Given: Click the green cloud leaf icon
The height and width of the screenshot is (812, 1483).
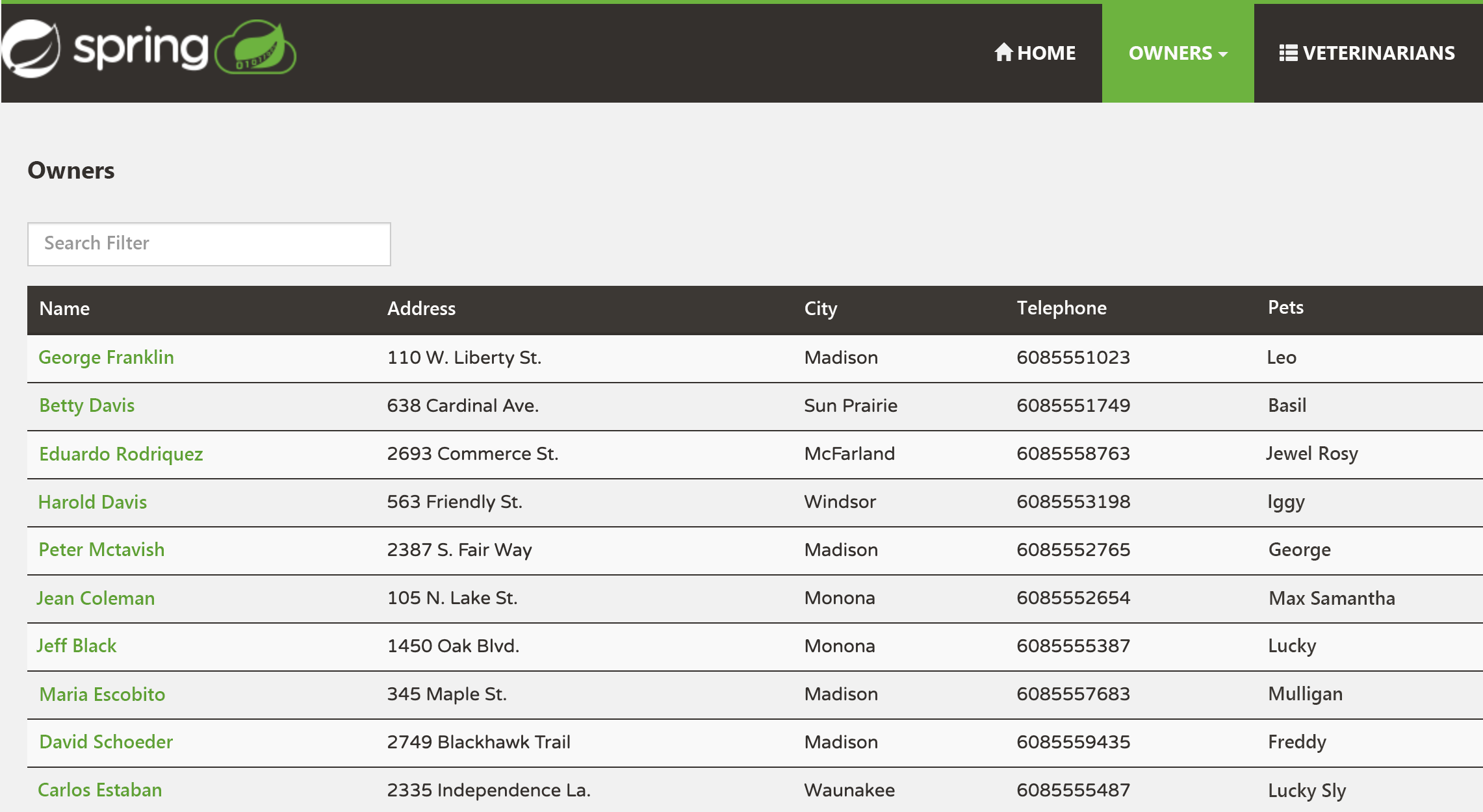Looking at the screenshot, I should coord(256,47).
